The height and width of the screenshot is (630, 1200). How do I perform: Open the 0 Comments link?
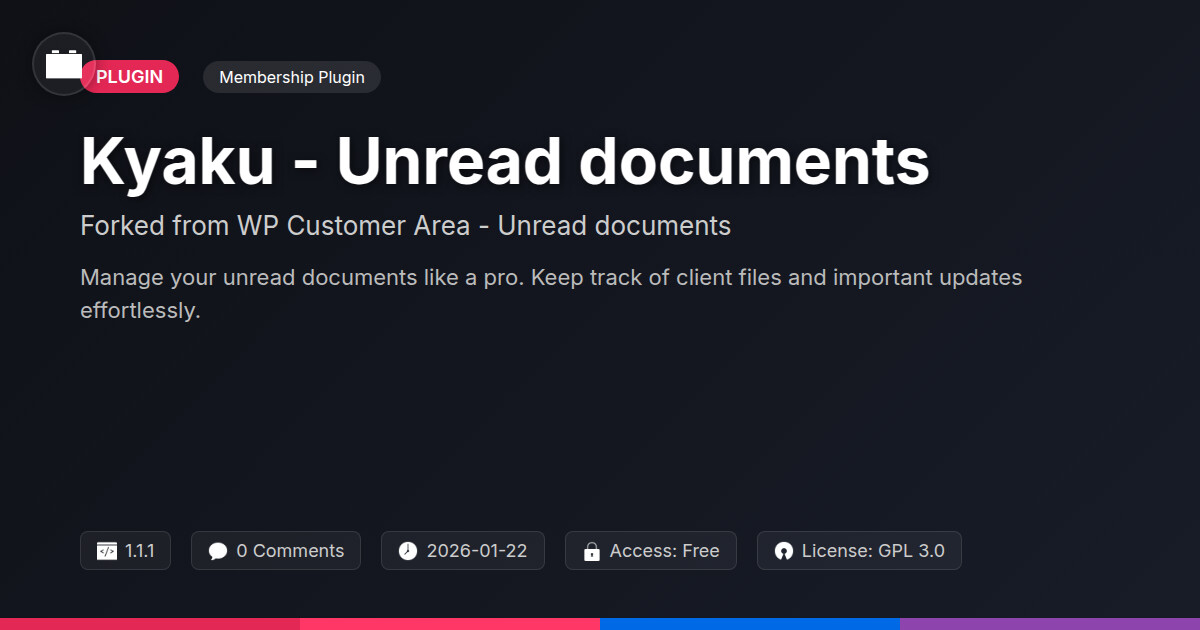tap(290, 551)
